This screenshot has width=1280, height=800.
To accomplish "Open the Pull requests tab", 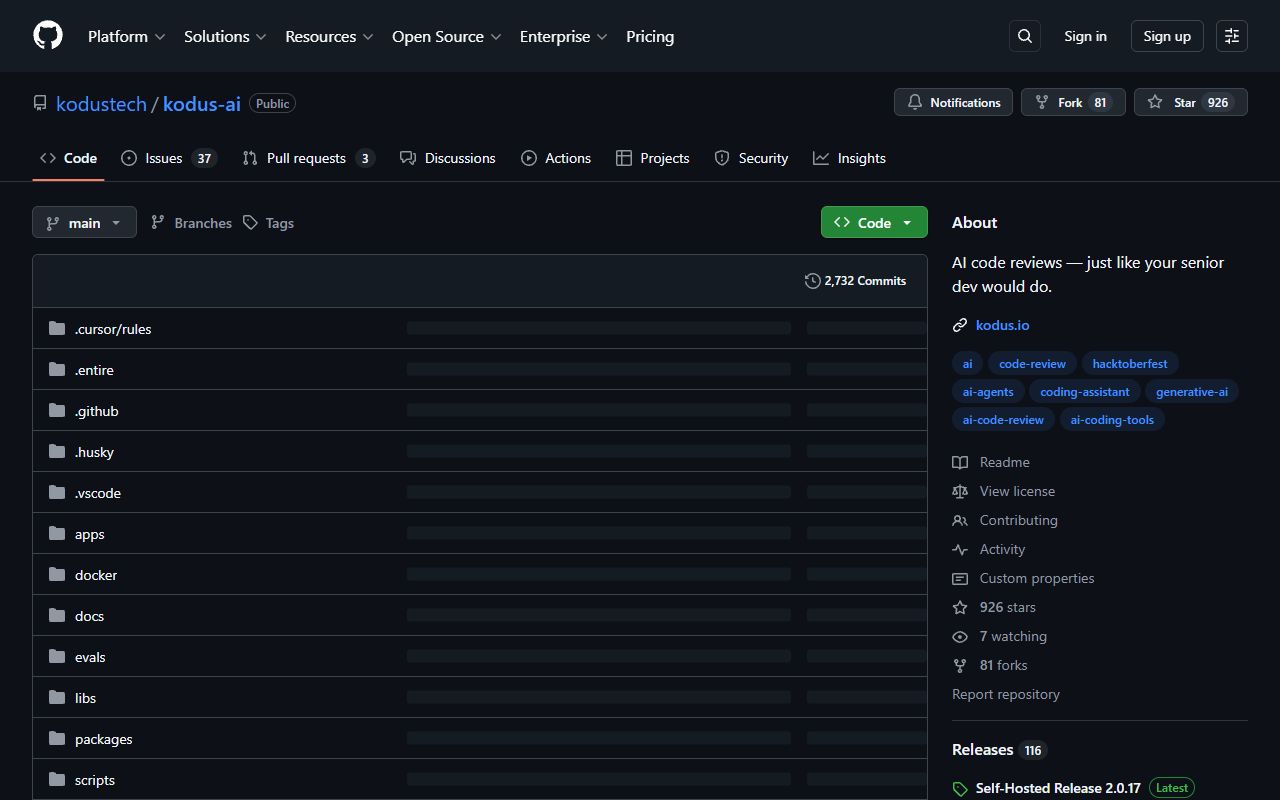I will (x=306, y=158).
